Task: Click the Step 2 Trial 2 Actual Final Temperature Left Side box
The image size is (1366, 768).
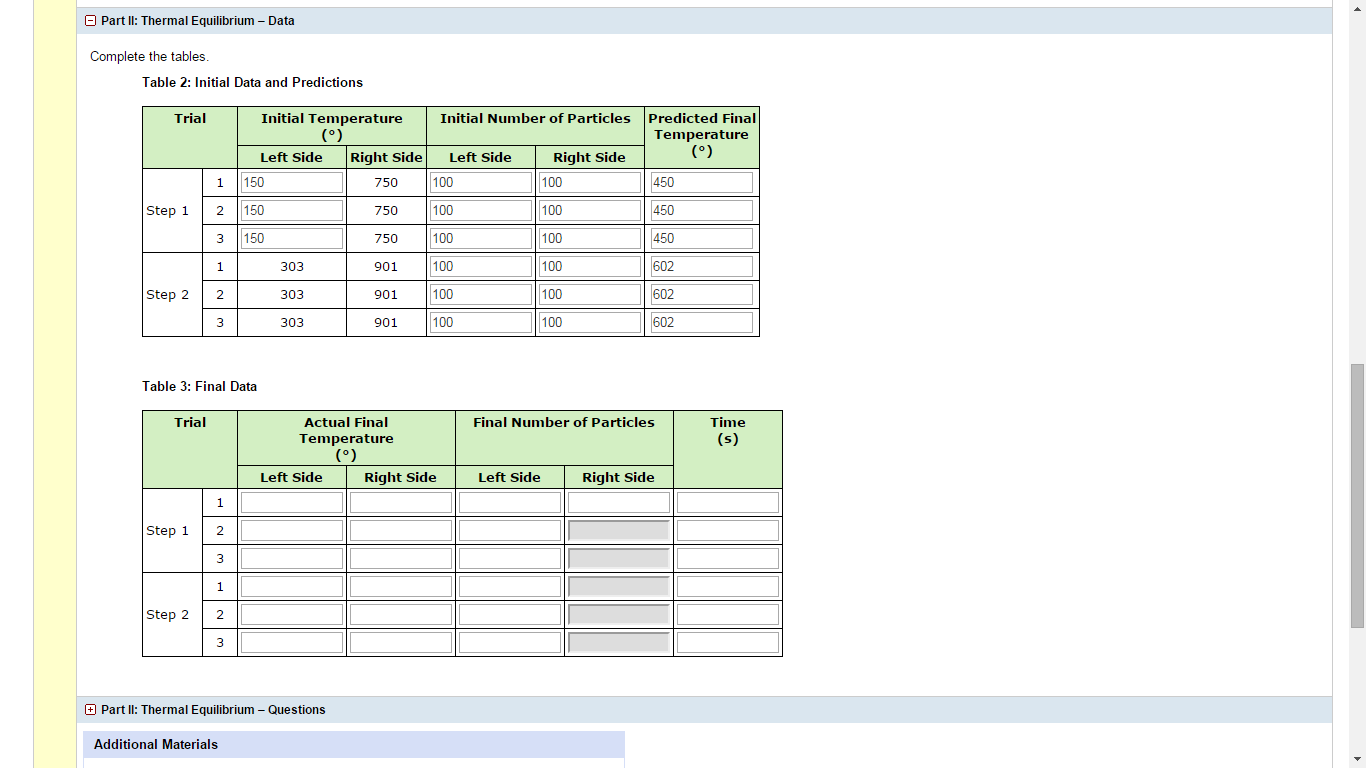Action: point(291,613)
